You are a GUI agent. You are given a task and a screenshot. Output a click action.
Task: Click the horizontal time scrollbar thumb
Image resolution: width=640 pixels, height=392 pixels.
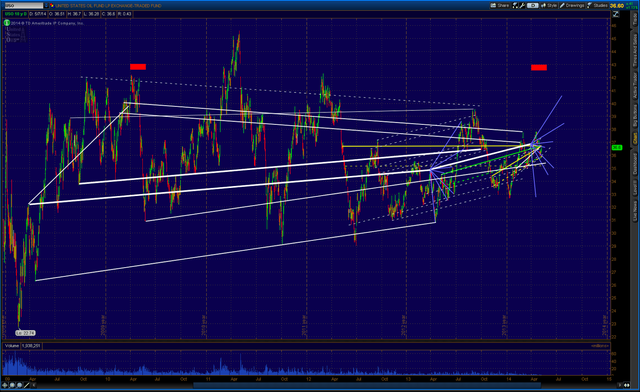(x=367, y=385)
